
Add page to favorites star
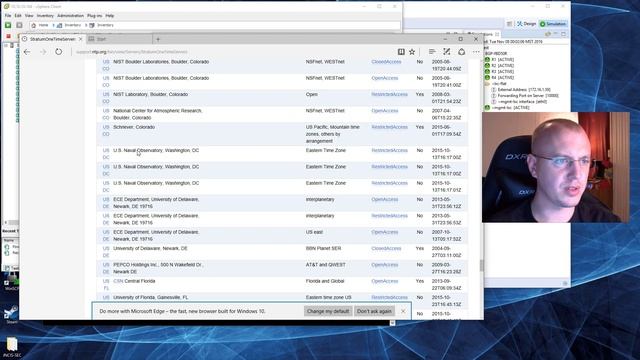(x=412, y=52)
